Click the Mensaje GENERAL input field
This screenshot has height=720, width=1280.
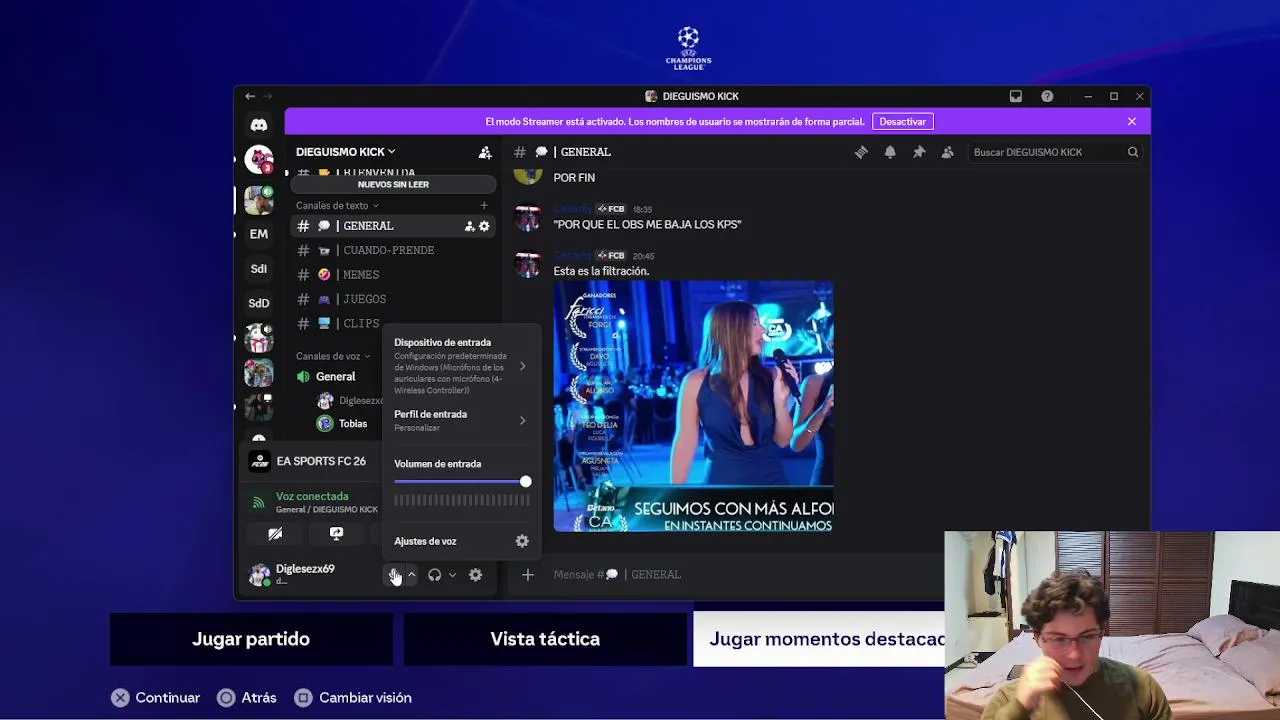pyautogui.click(x=740, y=575)
